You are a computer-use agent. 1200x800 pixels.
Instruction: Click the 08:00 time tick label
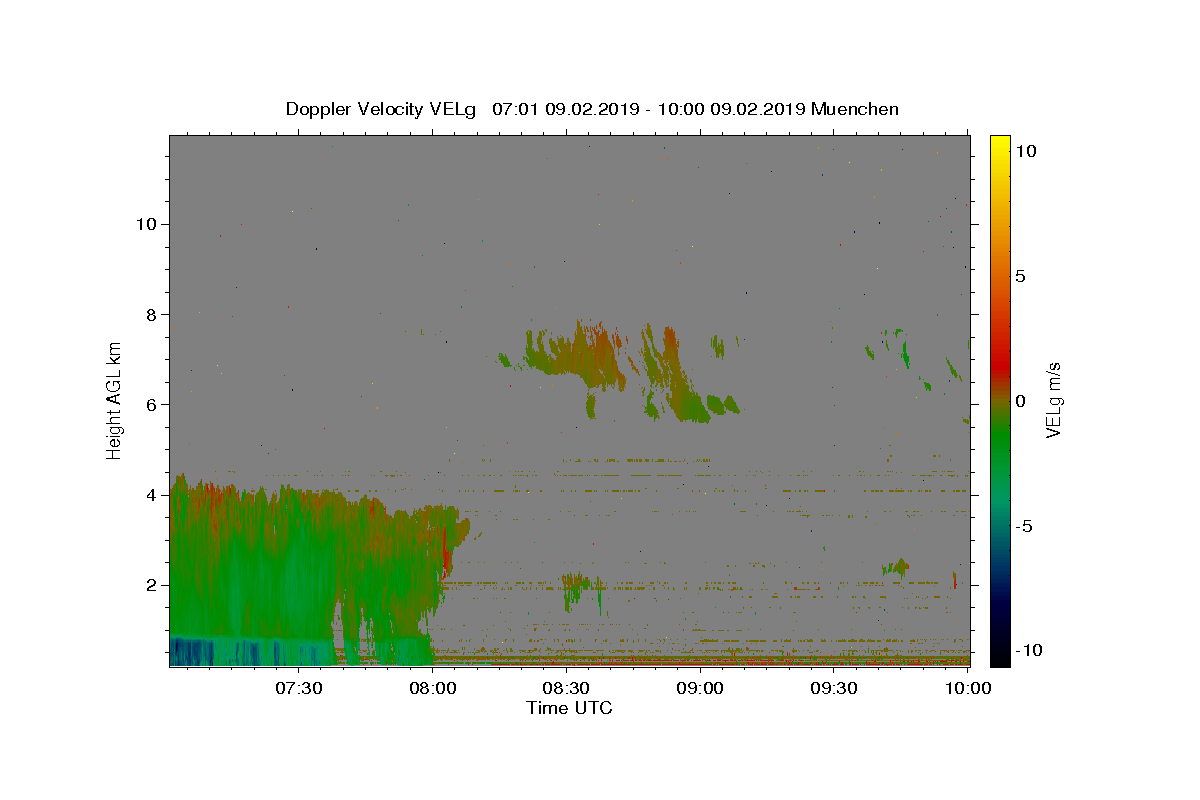433,688
